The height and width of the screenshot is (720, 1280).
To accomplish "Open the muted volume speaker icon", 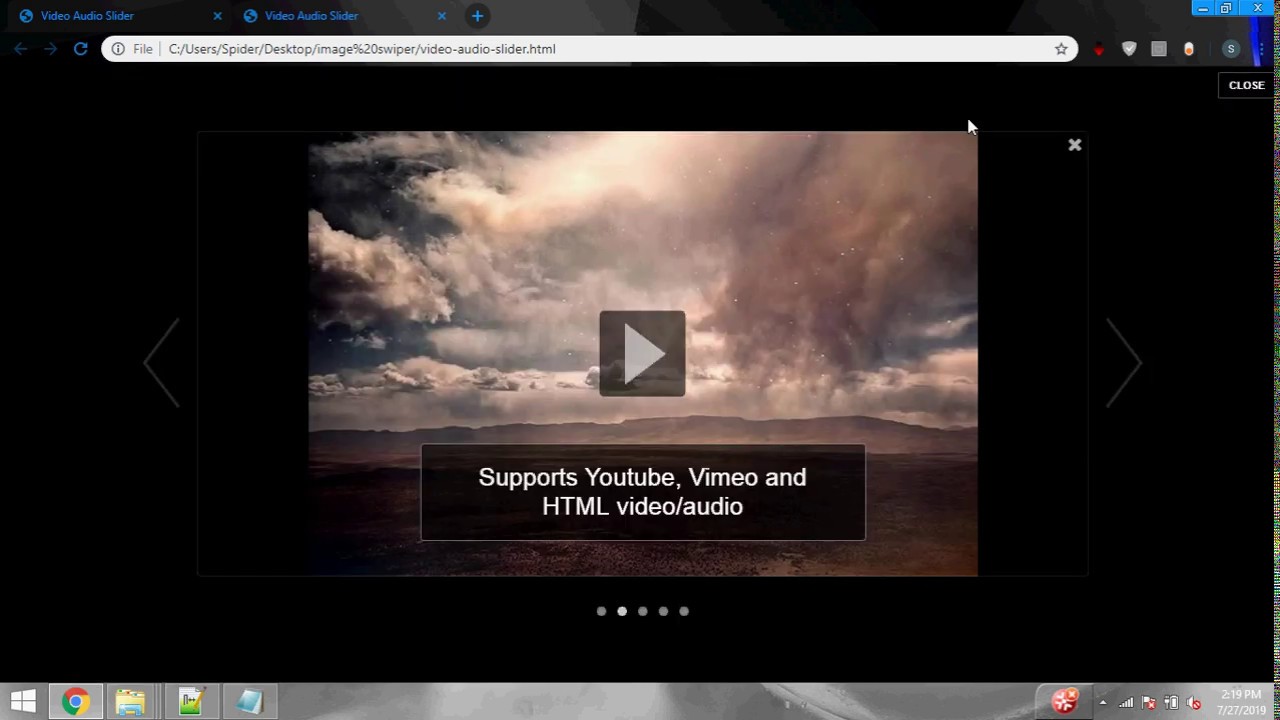I will click(1193, 703).
